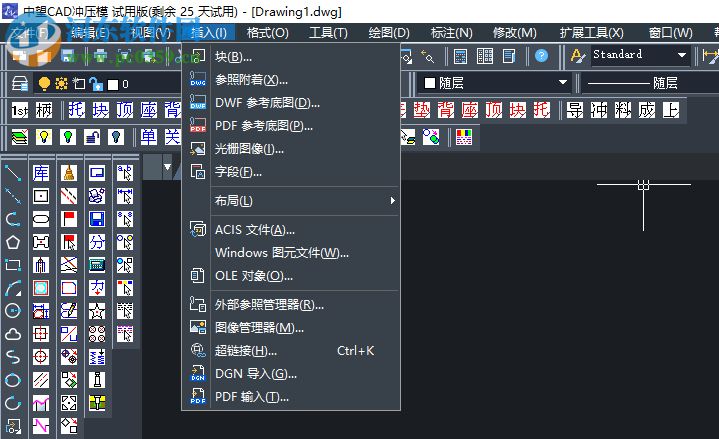Open the layer properties manager icon
Viewport: 719px width, 439px height.
pyautogui.click(x=20, y=83)
